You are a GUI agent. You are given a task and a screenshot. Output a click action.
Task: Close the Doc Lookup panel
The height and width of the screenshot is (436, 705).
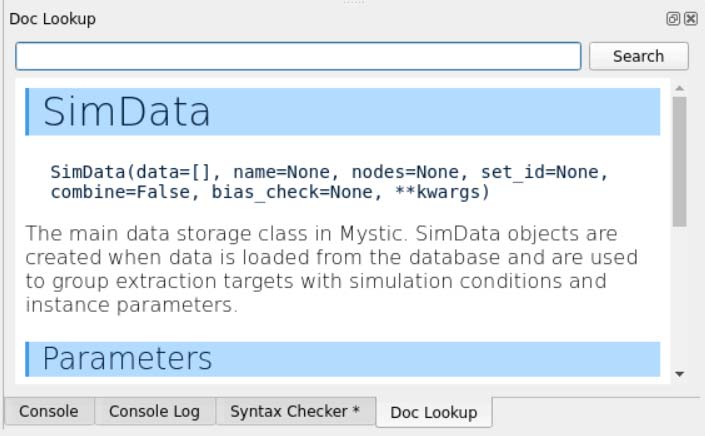tap(689, 19)
